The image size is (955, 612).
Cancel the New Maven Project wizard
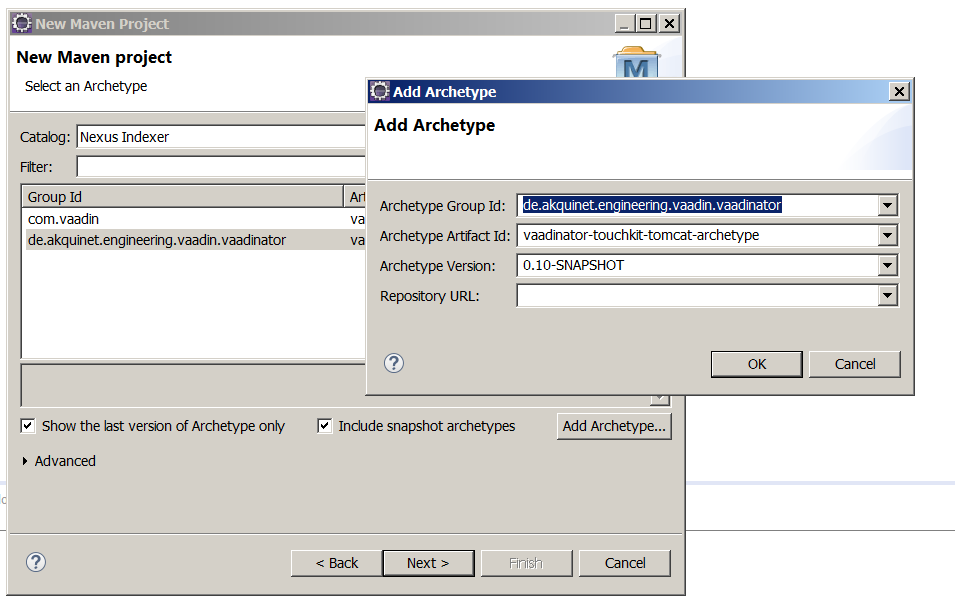625,563
